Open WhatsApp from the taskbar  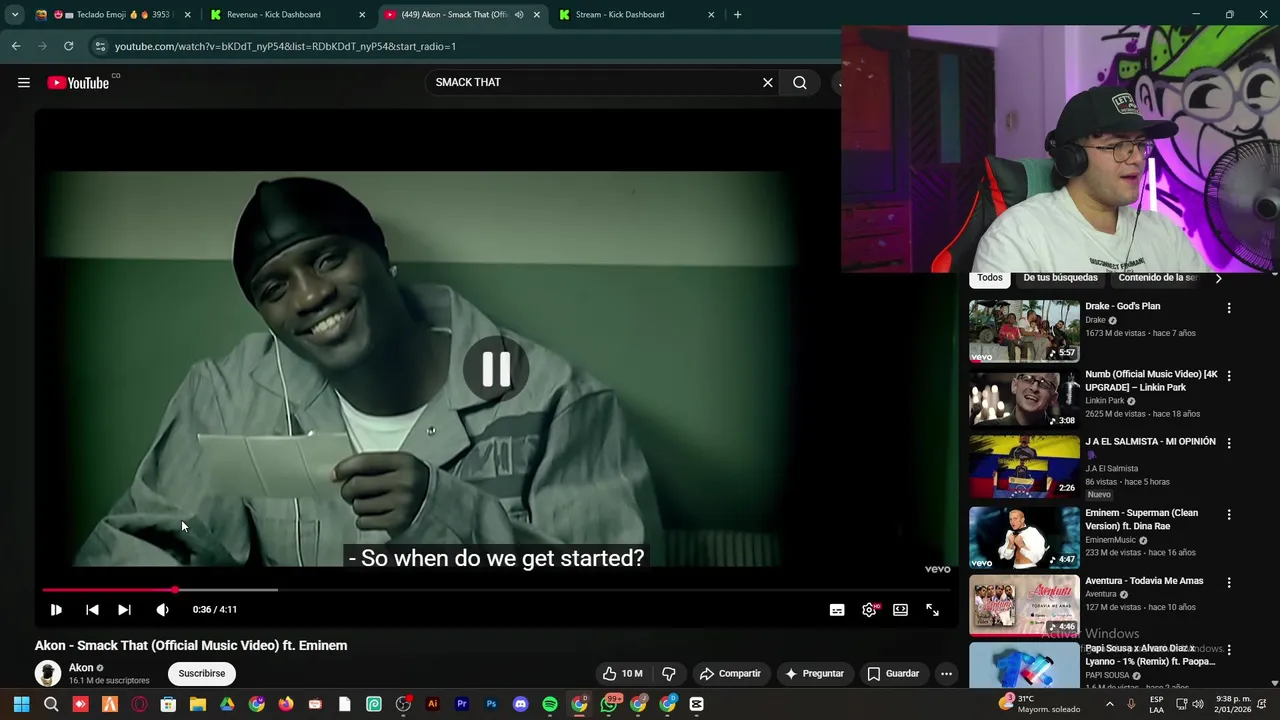coord(609,704)
